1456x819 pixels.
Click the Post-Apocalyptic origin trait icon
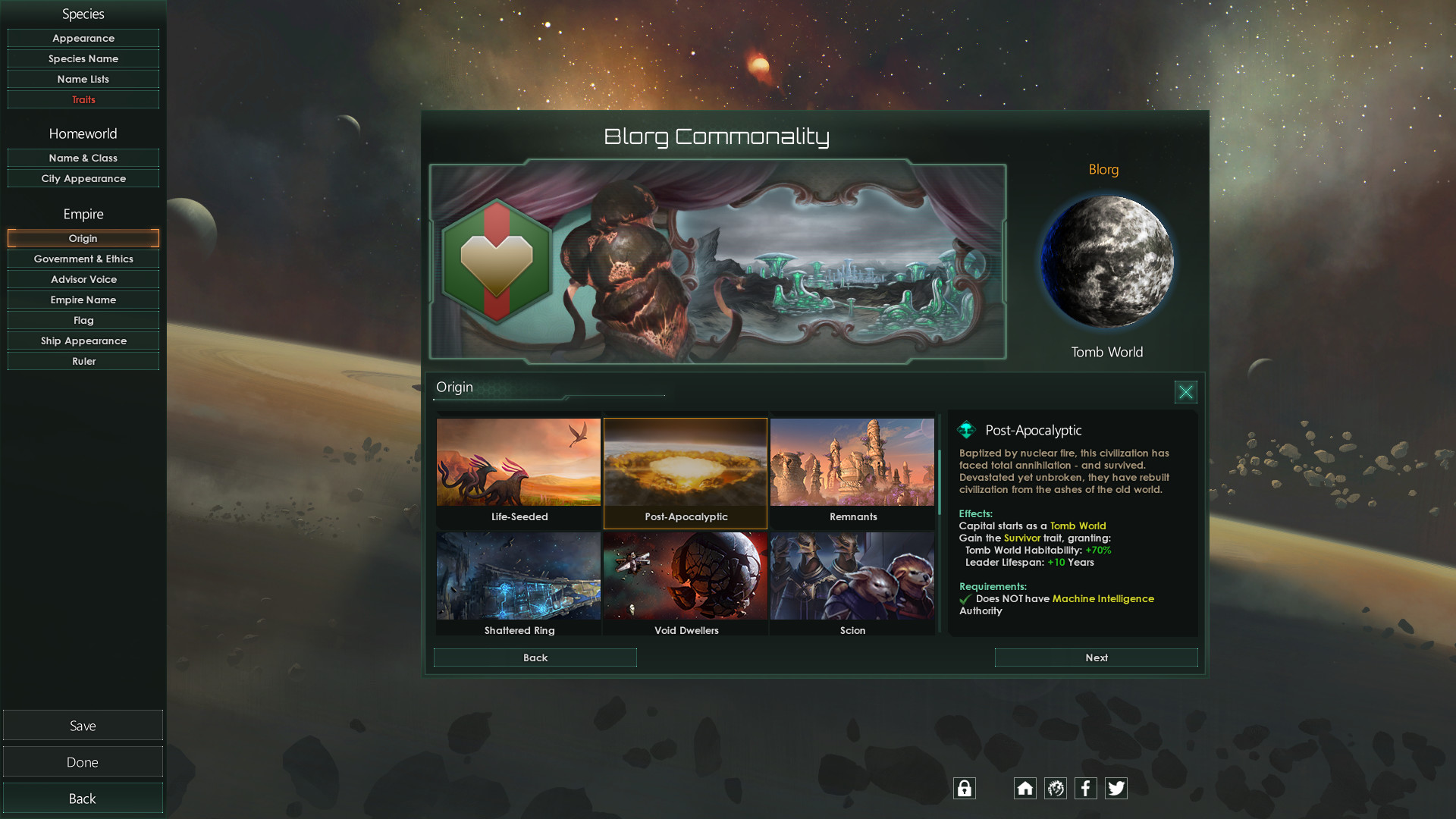(686, 468)
